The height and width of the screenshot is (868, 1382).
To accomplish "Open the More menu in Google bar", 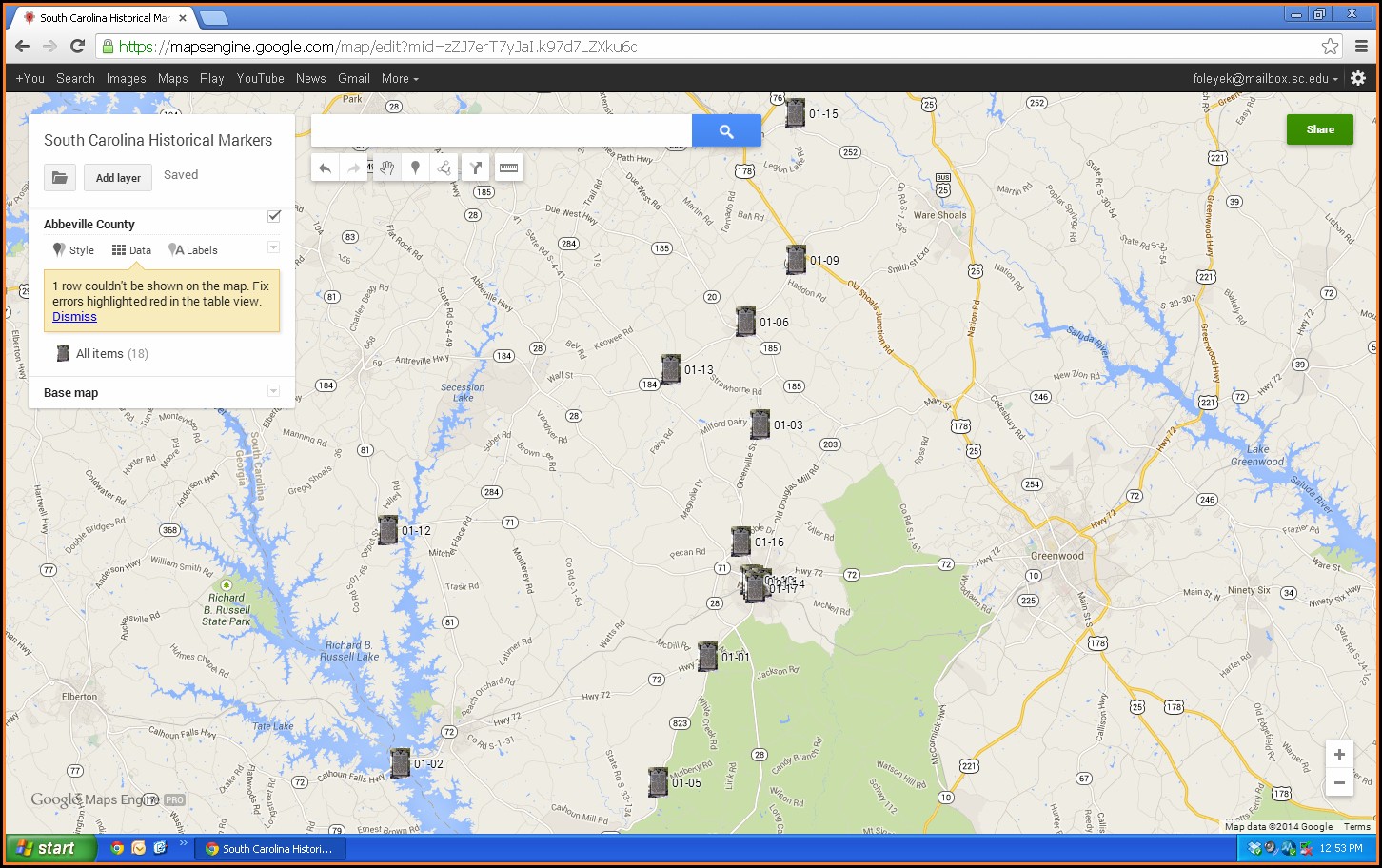I will coord(400,79).
